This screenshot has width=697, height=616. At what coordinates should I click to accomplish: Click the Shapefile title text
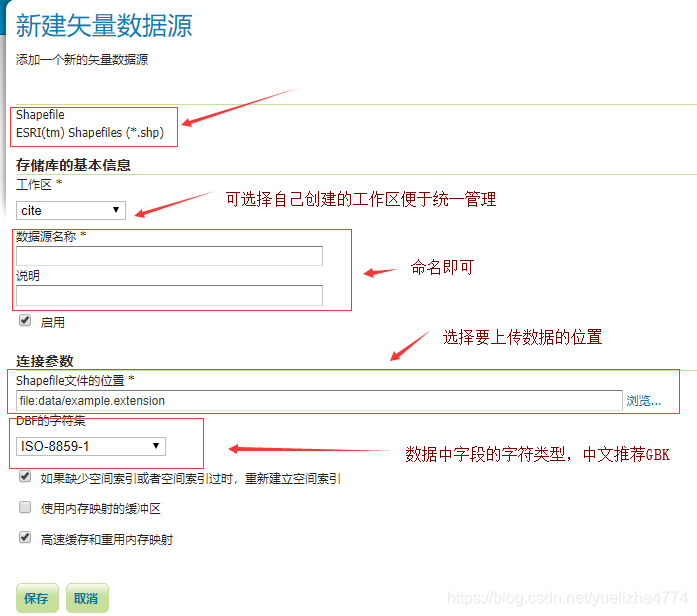click(40, 115)
